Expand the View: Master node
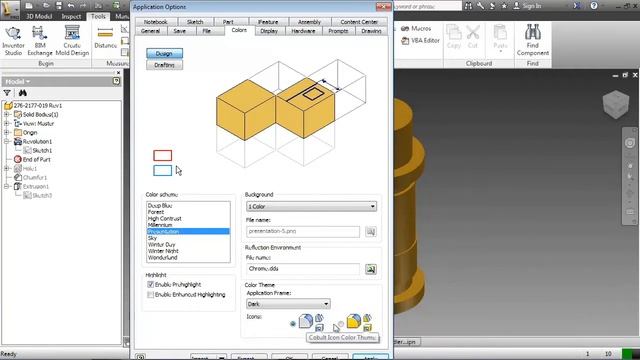 point(7,124)
